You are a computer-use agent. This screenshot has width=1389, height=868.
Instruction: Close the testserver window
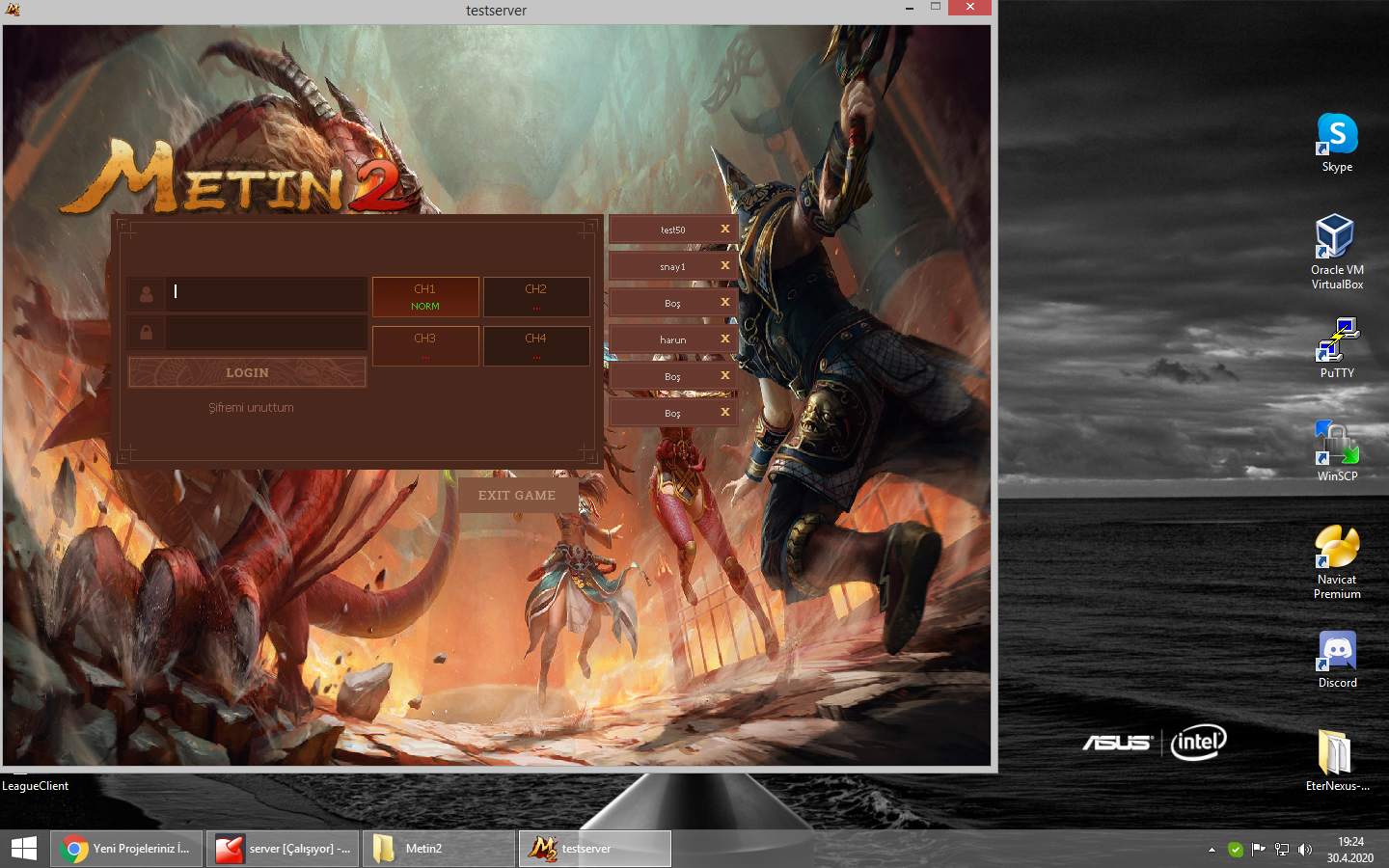click(969, 8)
